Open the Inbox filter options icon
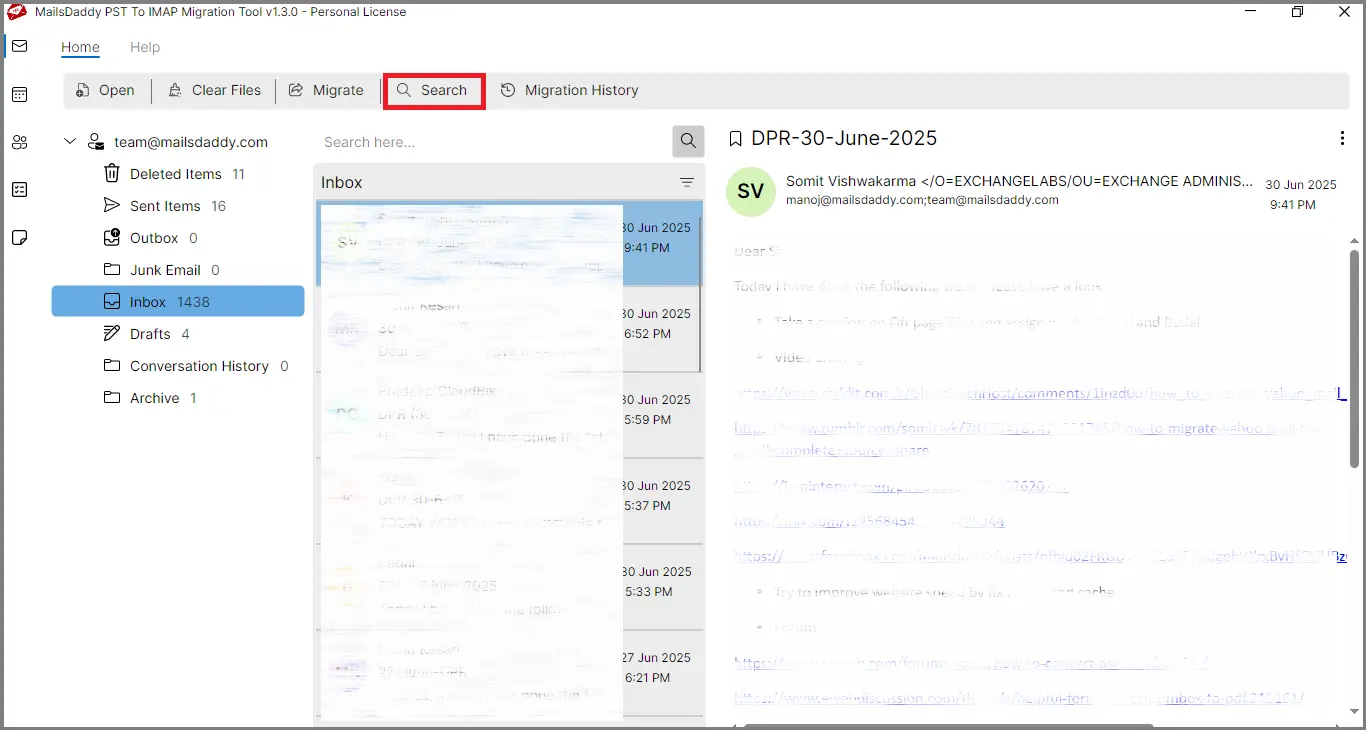This screenshot has height=730, width=1366. pos(687,183)
